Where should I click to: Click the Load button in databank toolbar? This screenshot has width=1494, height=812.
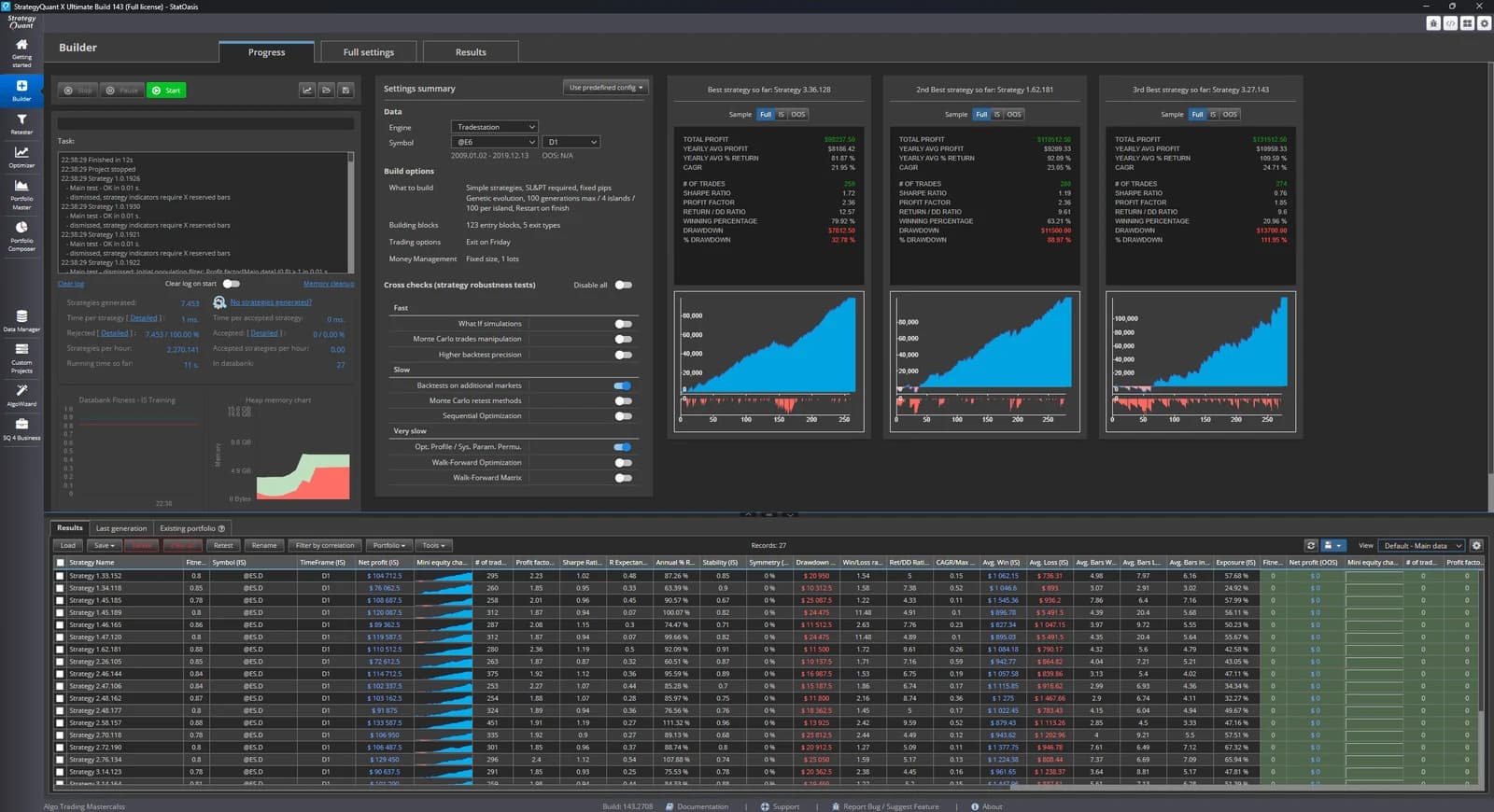[68, 545]
